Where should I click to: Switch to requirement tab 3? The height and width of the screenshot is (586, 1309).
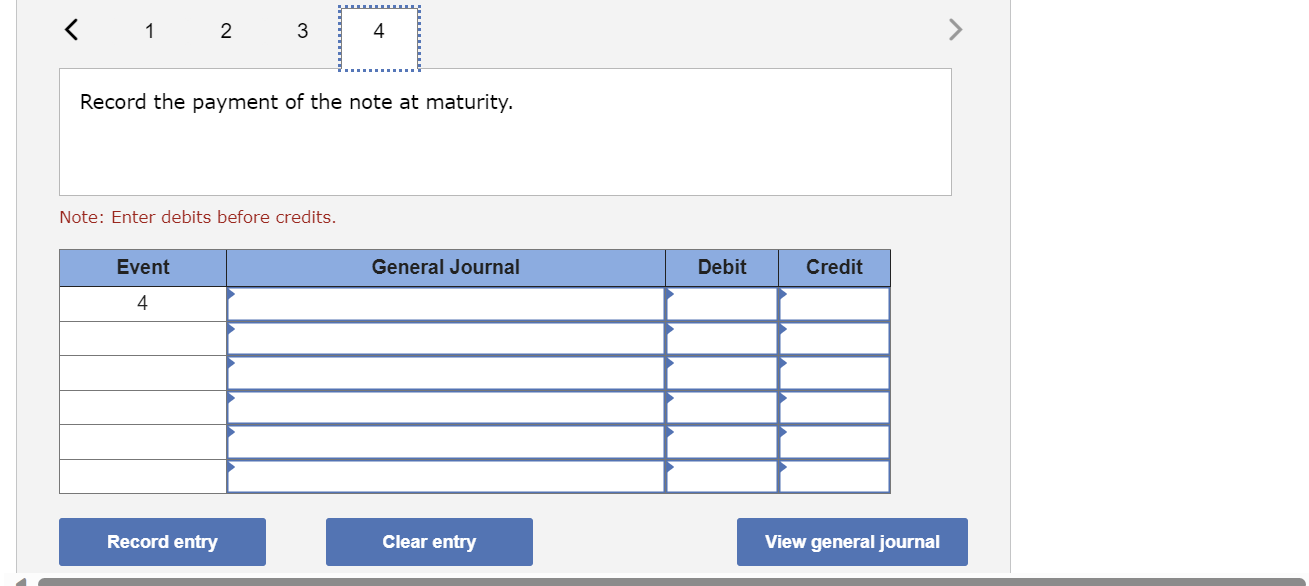pyautogui.click(x=301, y=31)
